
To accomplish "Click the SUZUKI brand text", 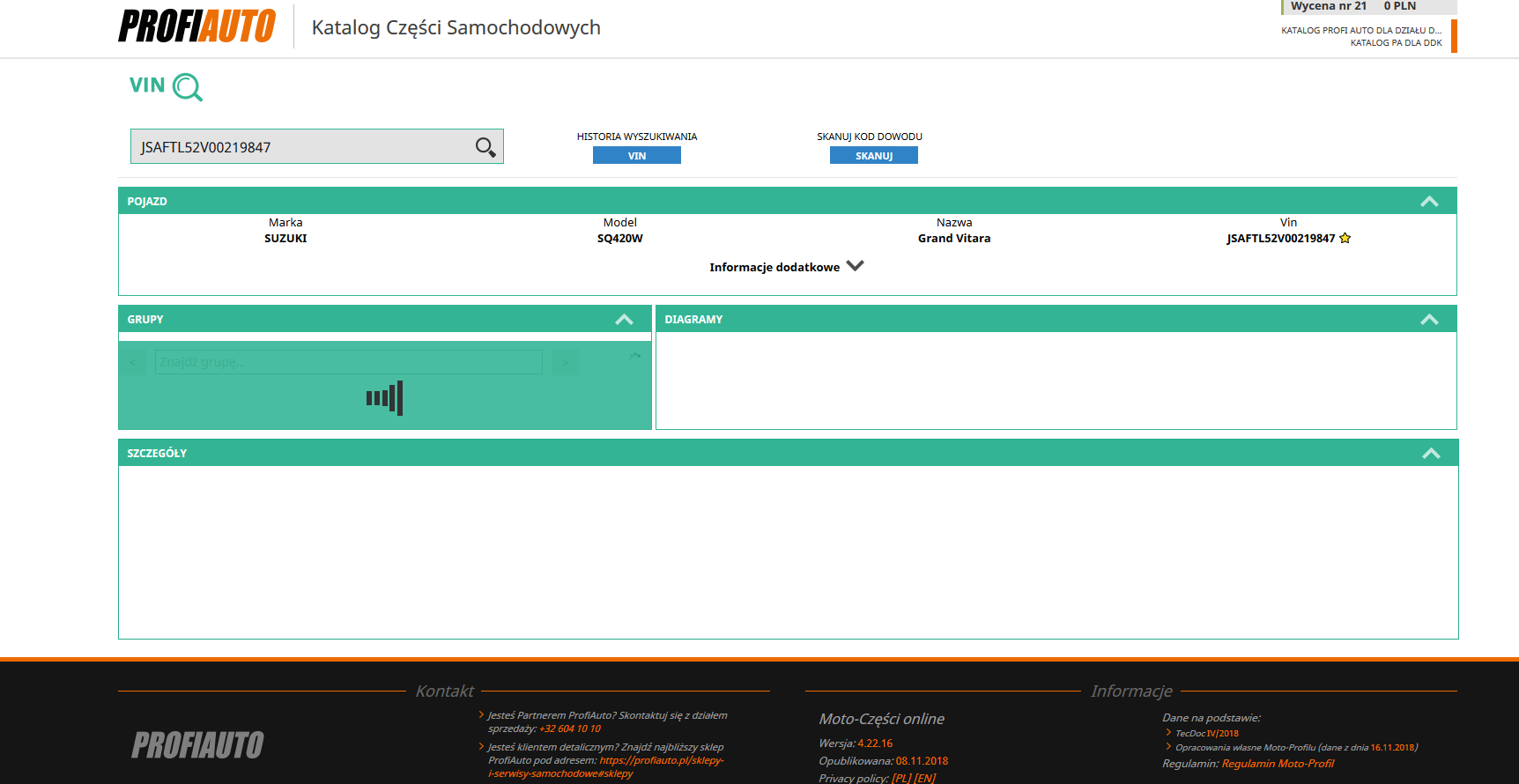I will coord(285,239).
